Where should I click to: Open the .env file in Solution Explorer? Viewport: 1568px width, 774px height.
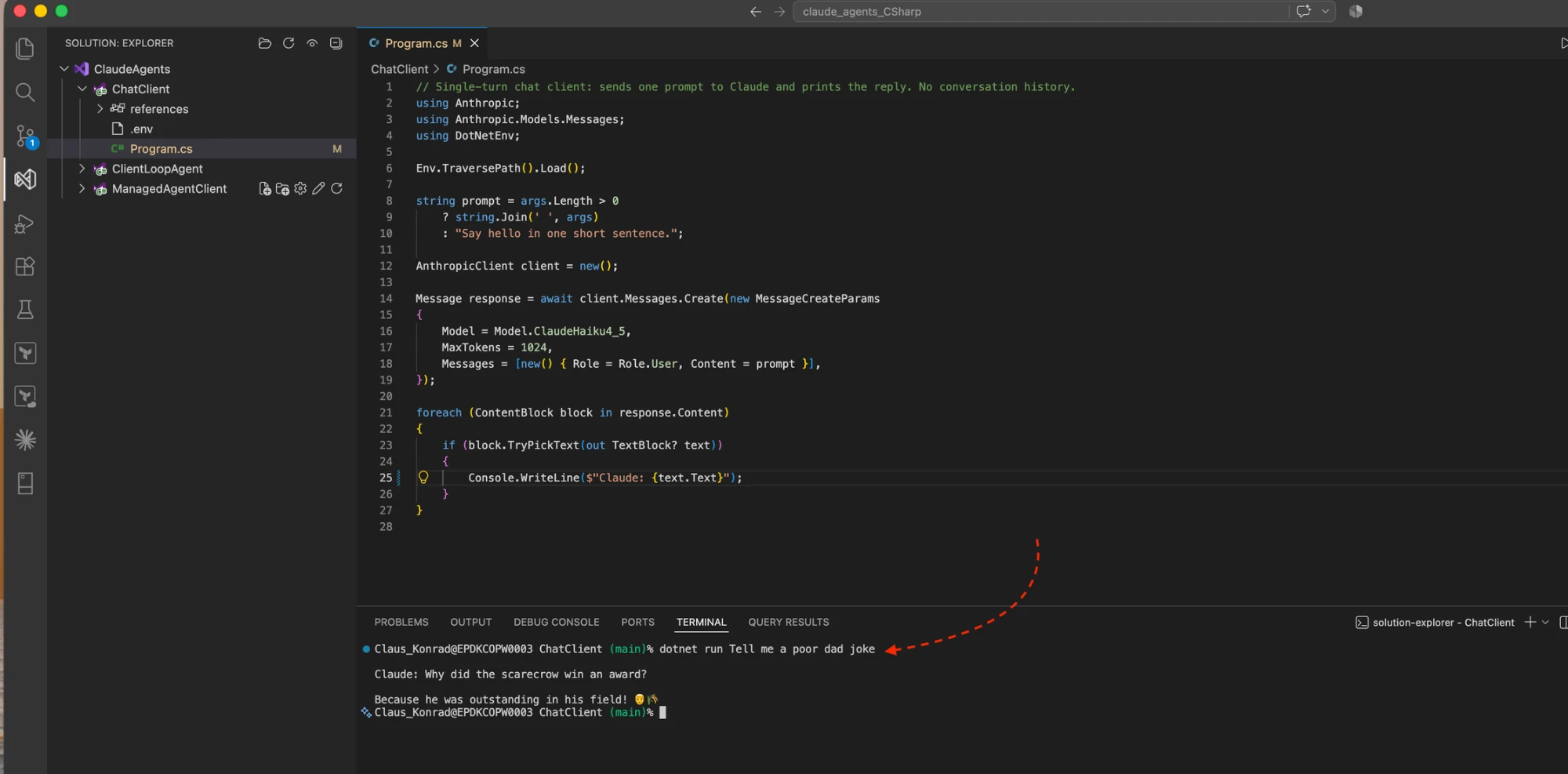tap(141, 129)
